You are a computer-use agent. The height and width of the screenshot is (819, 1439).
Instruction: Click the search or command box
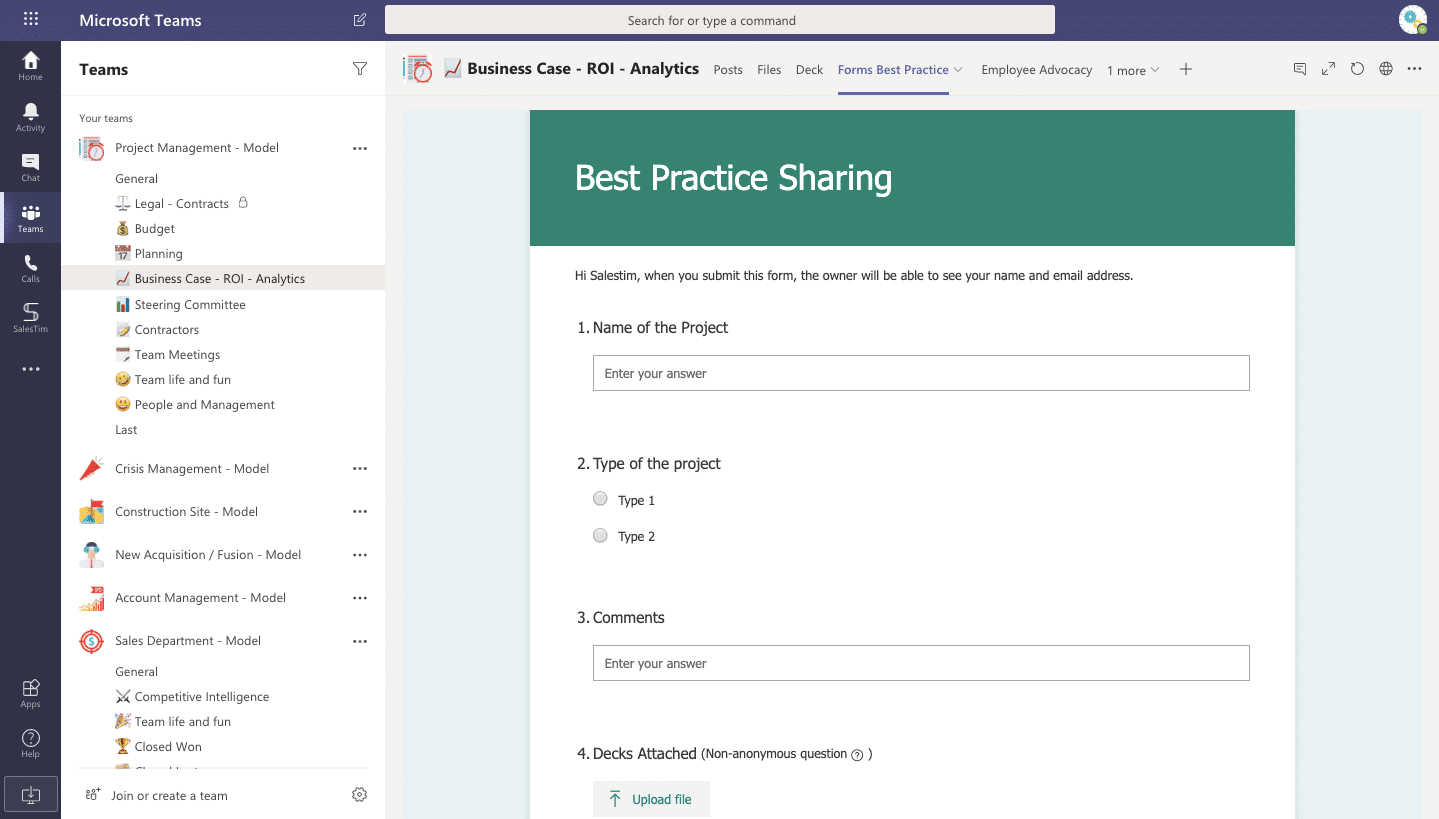pyautogui.click(x=720, y=20)
